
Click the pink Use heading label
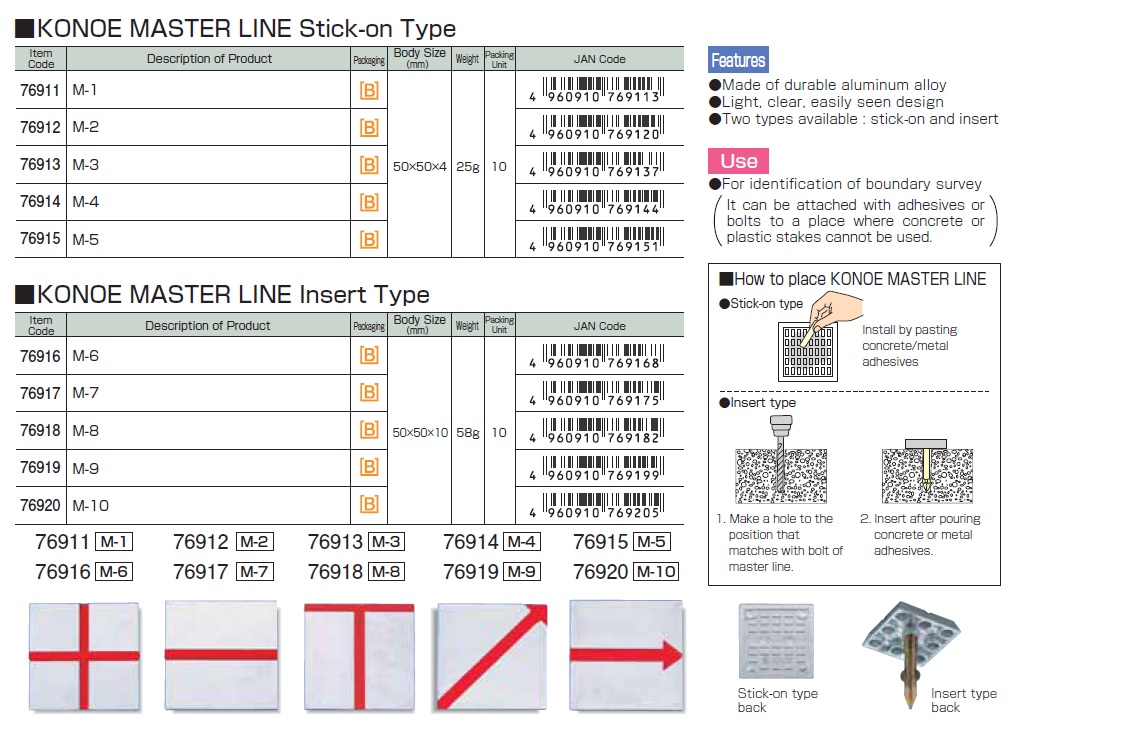(x=738, y=162)
